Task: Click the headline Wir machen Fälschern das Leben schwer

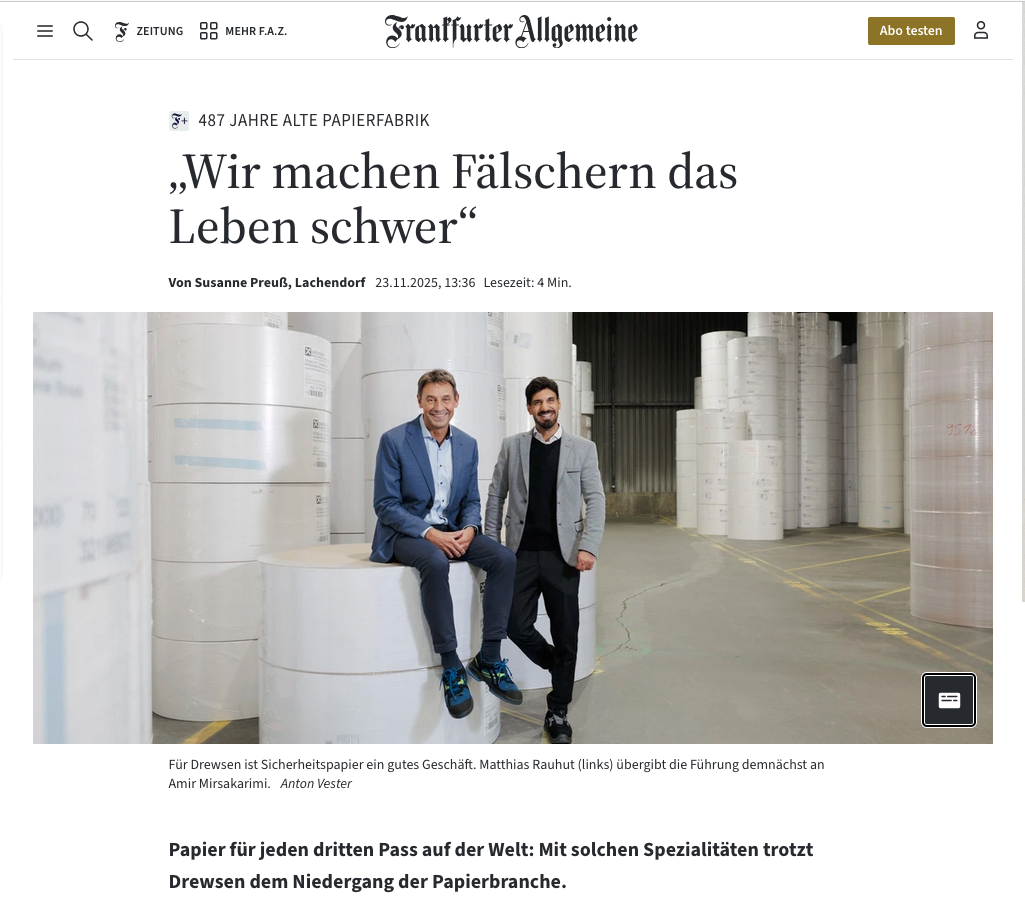Action: [453, 199]
